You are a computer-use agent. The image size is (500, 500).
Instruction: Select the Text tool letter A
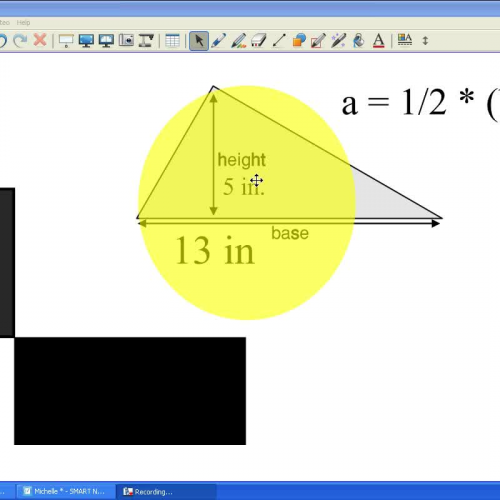point(378,41)
